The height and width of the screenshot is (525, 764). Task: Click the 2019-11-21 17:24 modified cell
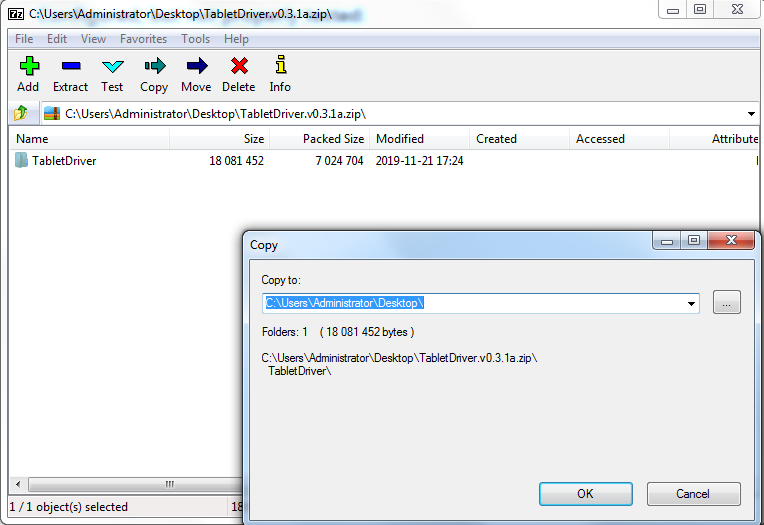(420, 161)
